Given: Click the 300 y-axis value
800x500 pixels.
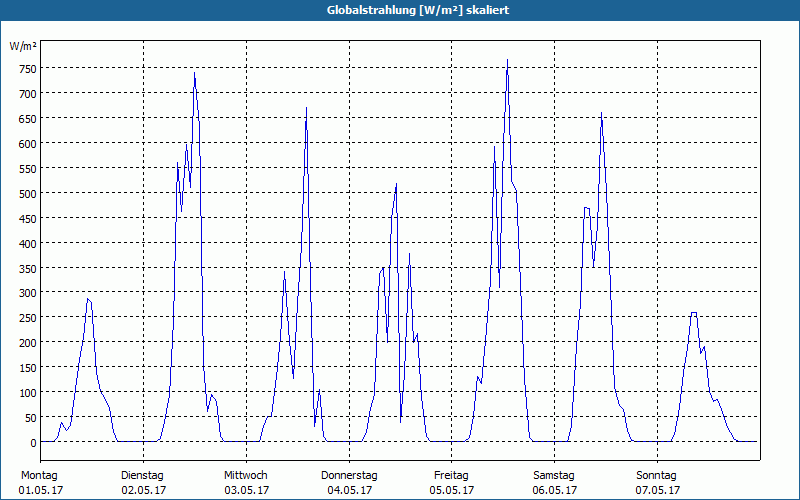Looking at the screenshot, I should pyautogui.click(x=27, y=293).
